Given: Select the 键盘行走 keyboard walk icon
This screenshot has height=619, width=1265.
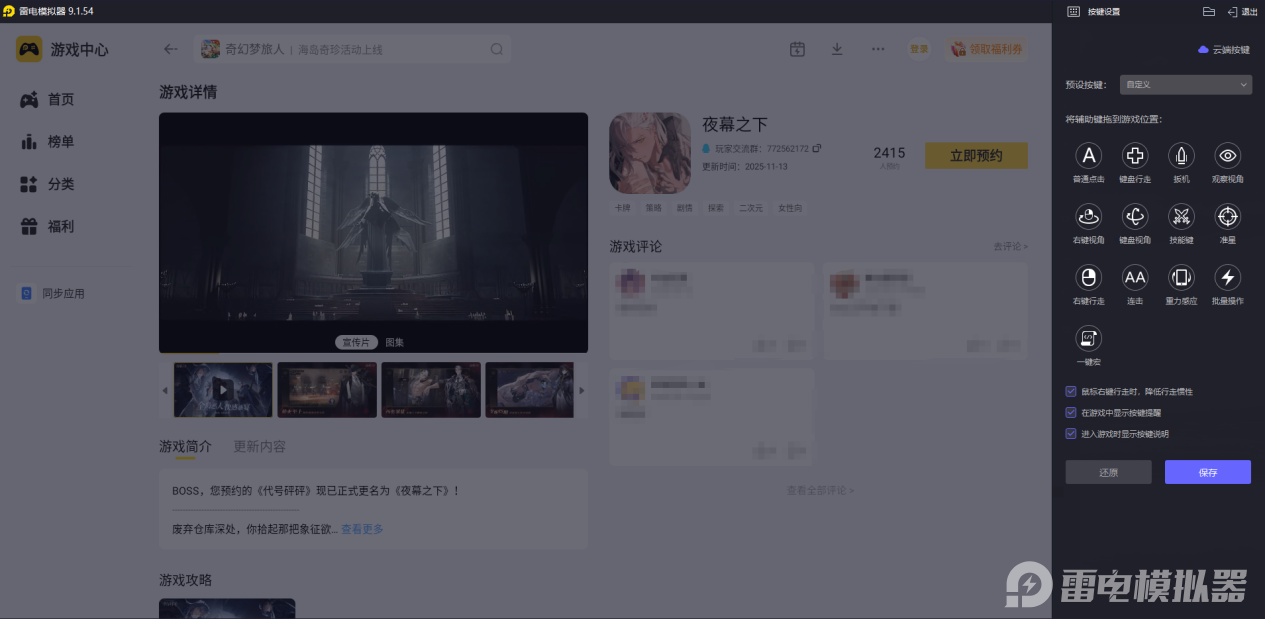Looking at the screenshot, I should click(x=1135, y=155).
